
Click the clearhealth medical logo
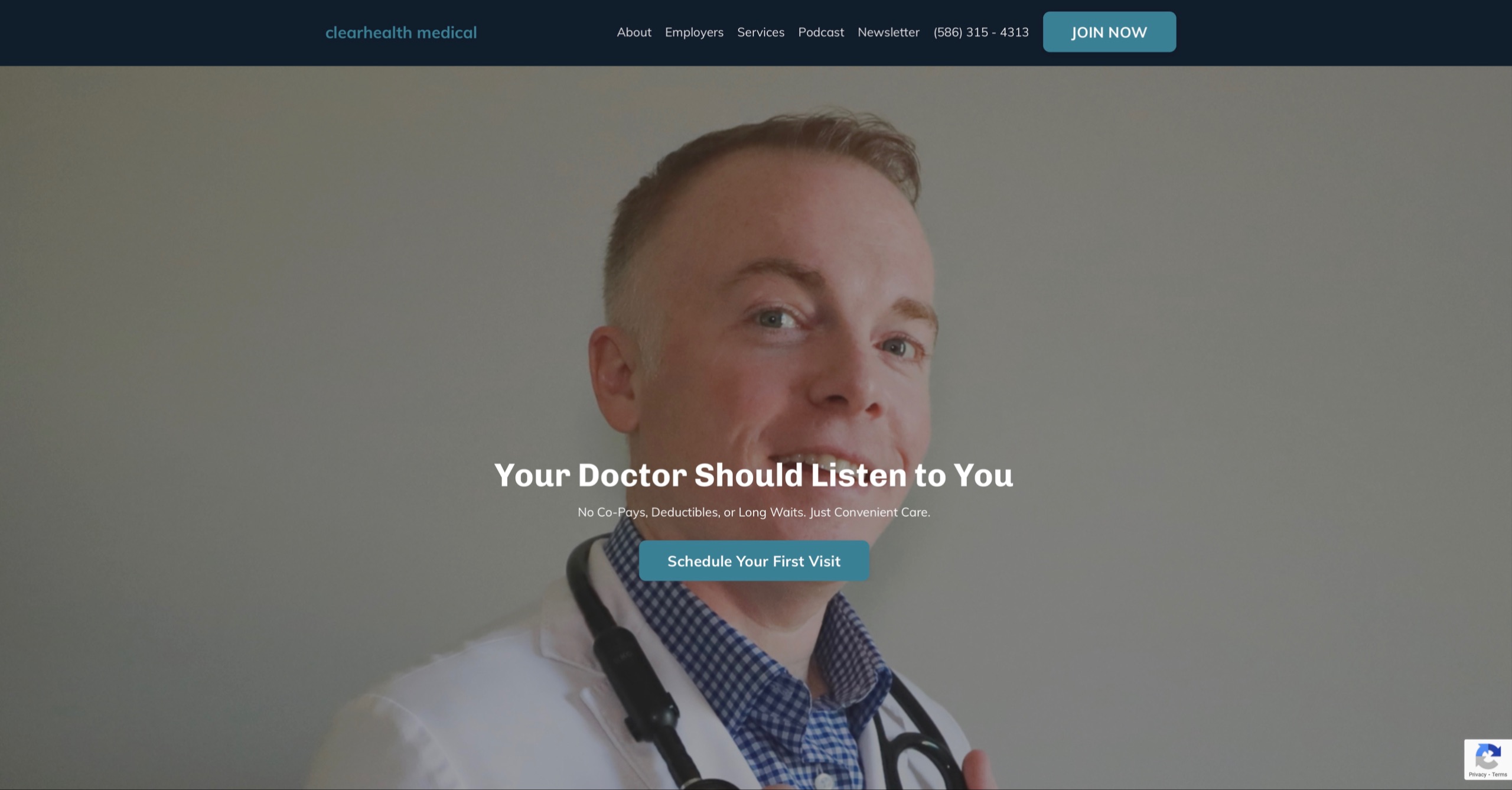click(x=401, y=32)
